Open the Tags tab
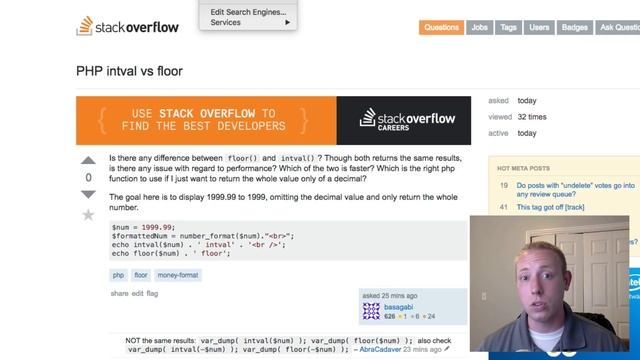This screenshot has height=360, width=640. 509,27
